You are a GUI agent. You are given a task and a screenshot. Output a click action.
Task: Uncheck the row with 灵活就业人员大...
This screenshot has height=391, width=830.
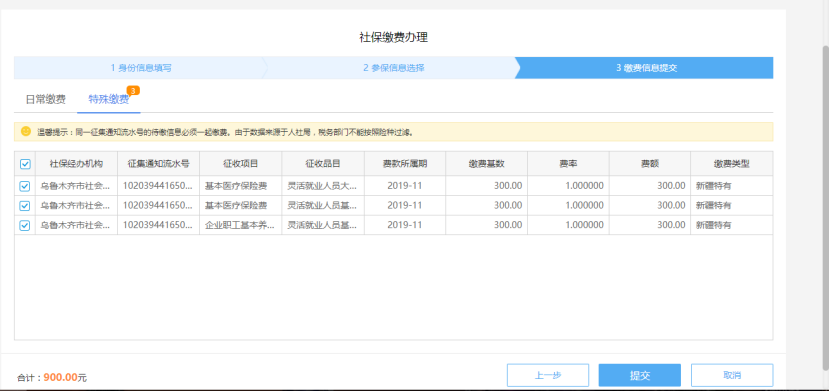point(25,186)
